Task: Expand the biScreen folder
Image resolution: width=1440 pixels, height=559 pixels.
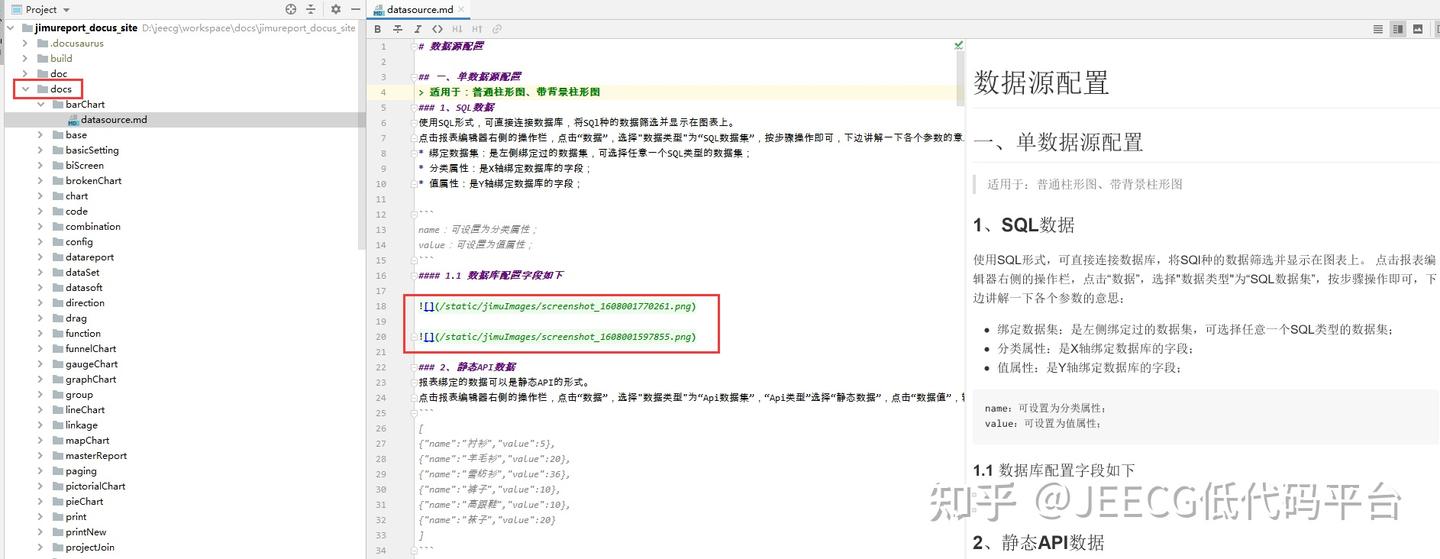Action: [40, 165]
